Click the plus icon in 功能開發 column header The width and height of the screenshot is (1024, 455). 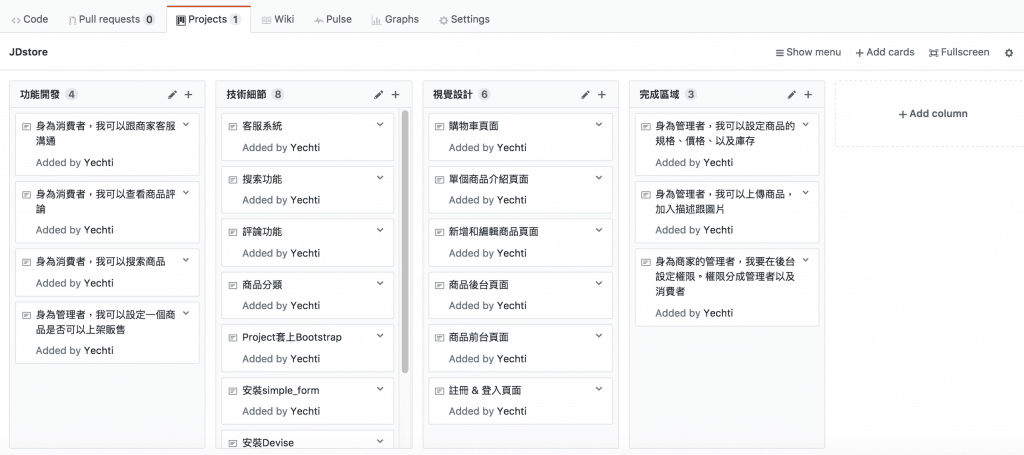[x=188, y=95]
